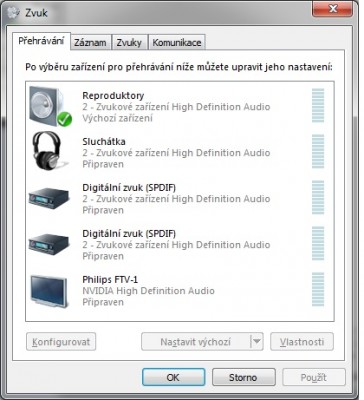Click the Nastavit výchozí button

pos(196,342)
